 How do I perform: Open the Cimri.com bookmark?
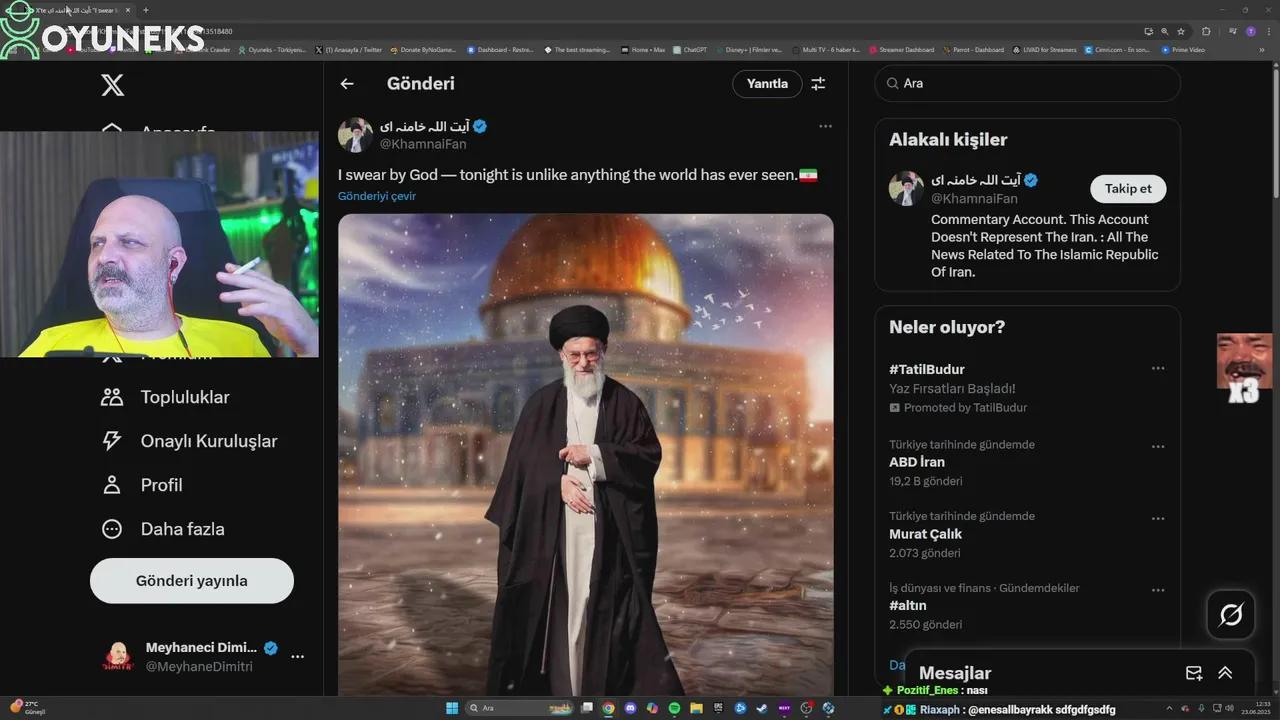pyautogui.click(x=1117, y=49)
